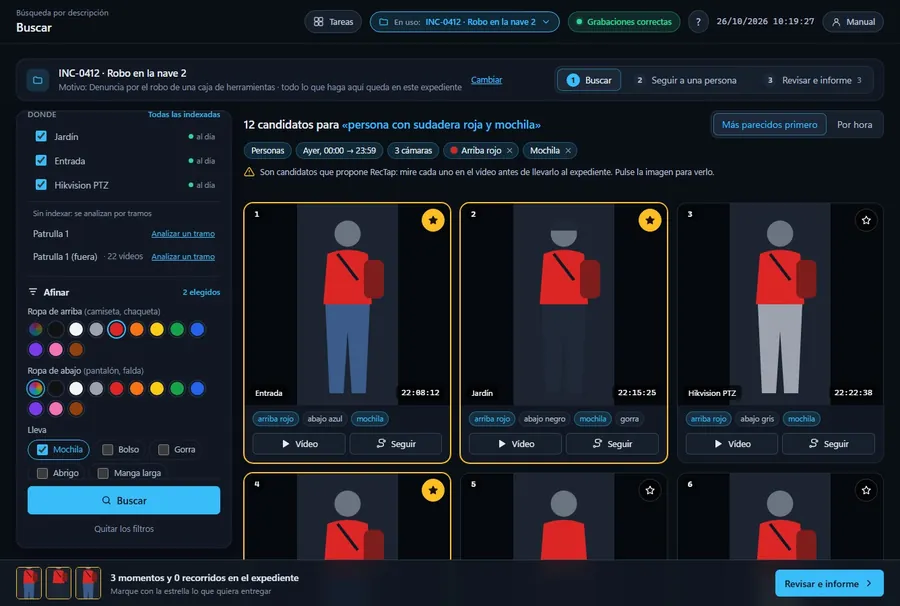This screenshot has height=606, width=900.
Task: Click the case folder icon beside INC-0412
Action: pyautogui.click(x=38, y=80)
